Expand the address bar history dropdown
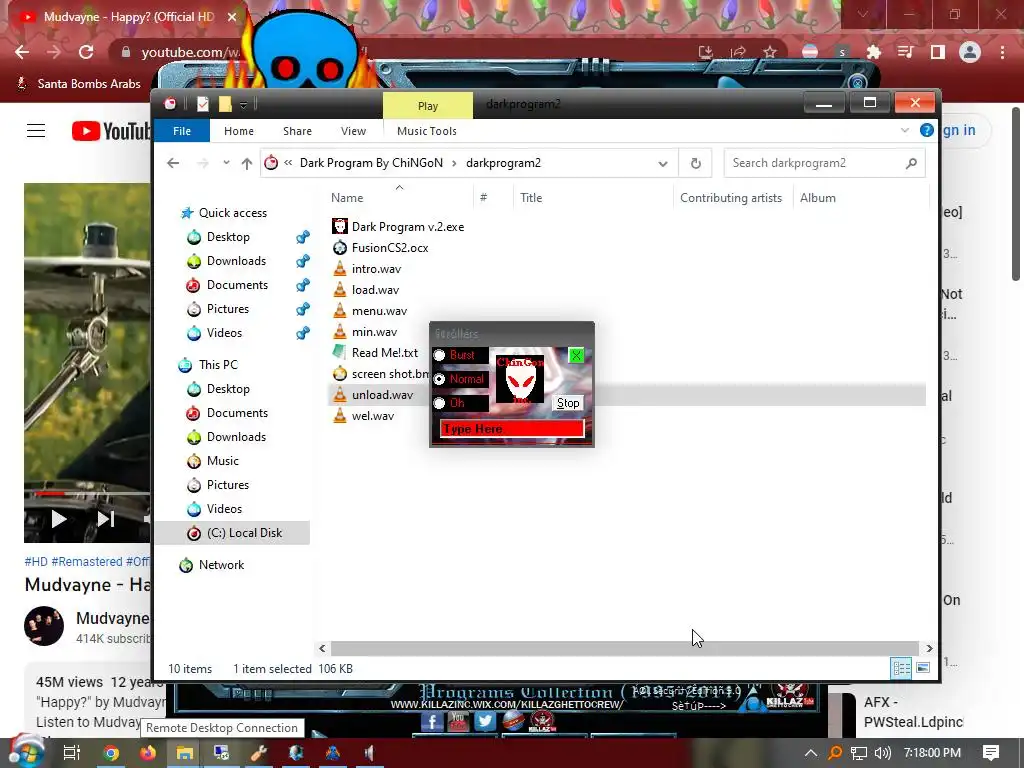 click(663, 163)
